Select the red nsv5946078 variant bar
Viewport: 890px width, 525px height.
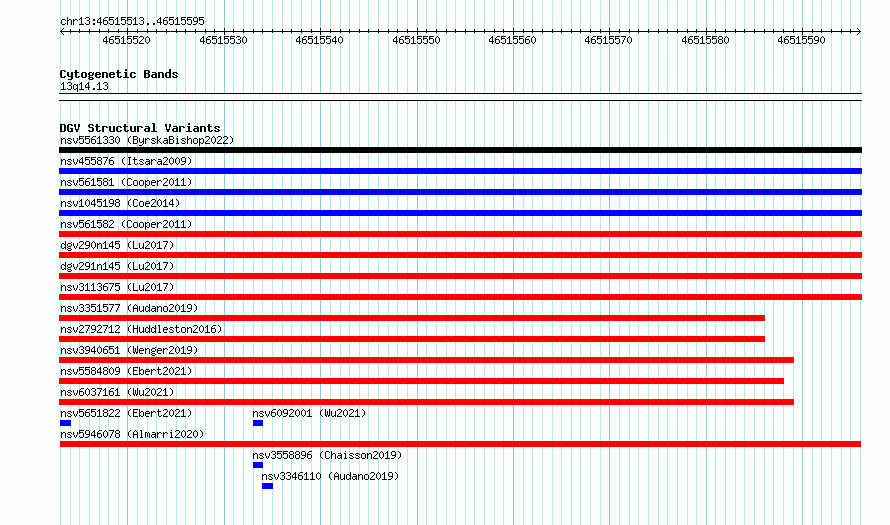click(460, 444)
